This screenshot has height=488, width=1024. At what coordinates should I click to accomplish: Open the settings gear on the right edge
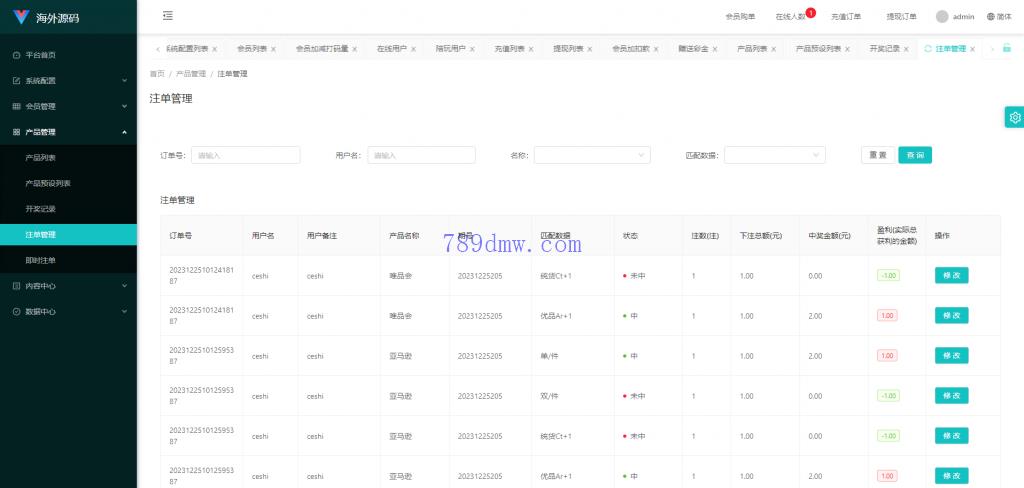point(1014,117)
